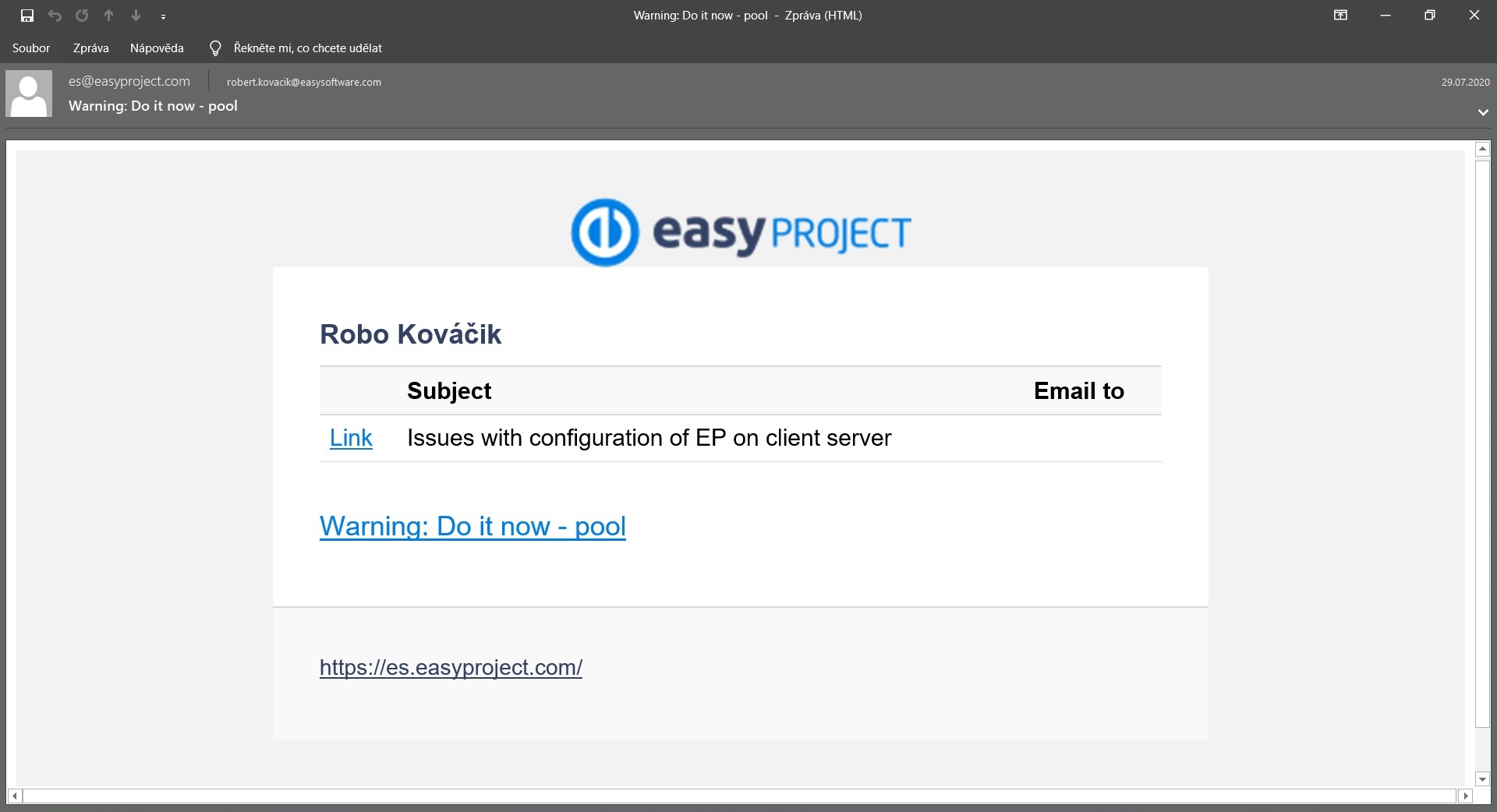Open https://es.easyproject.com/ link

451,667
